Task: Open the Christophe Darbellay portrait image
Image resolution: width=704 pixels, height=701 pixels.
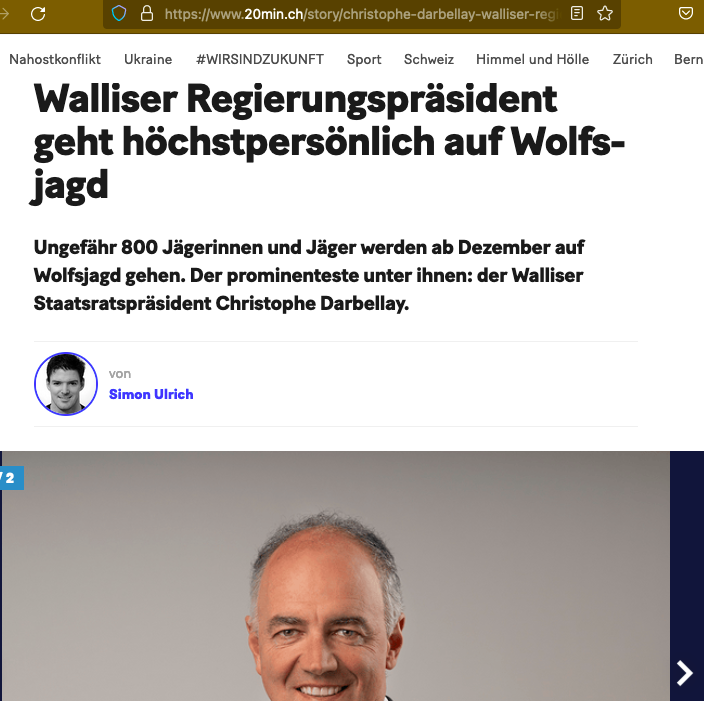Action: (335, 576)
